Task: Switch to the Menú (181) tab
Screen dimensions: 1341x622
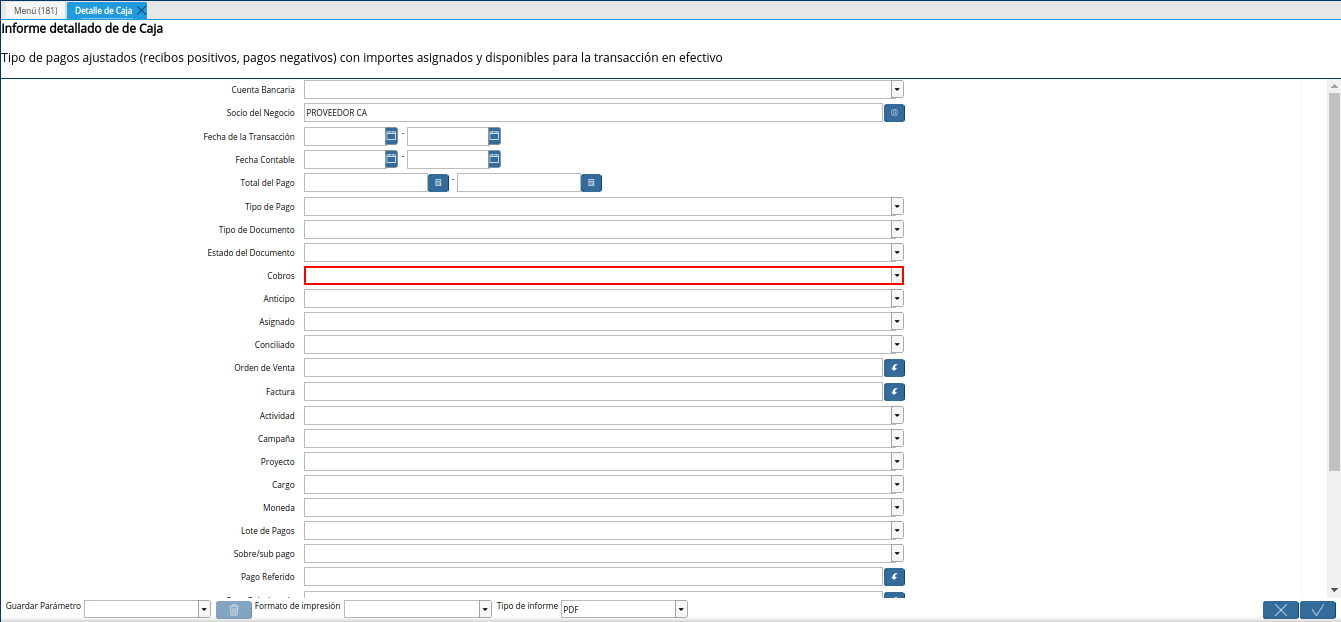Action: click(35, 10)
